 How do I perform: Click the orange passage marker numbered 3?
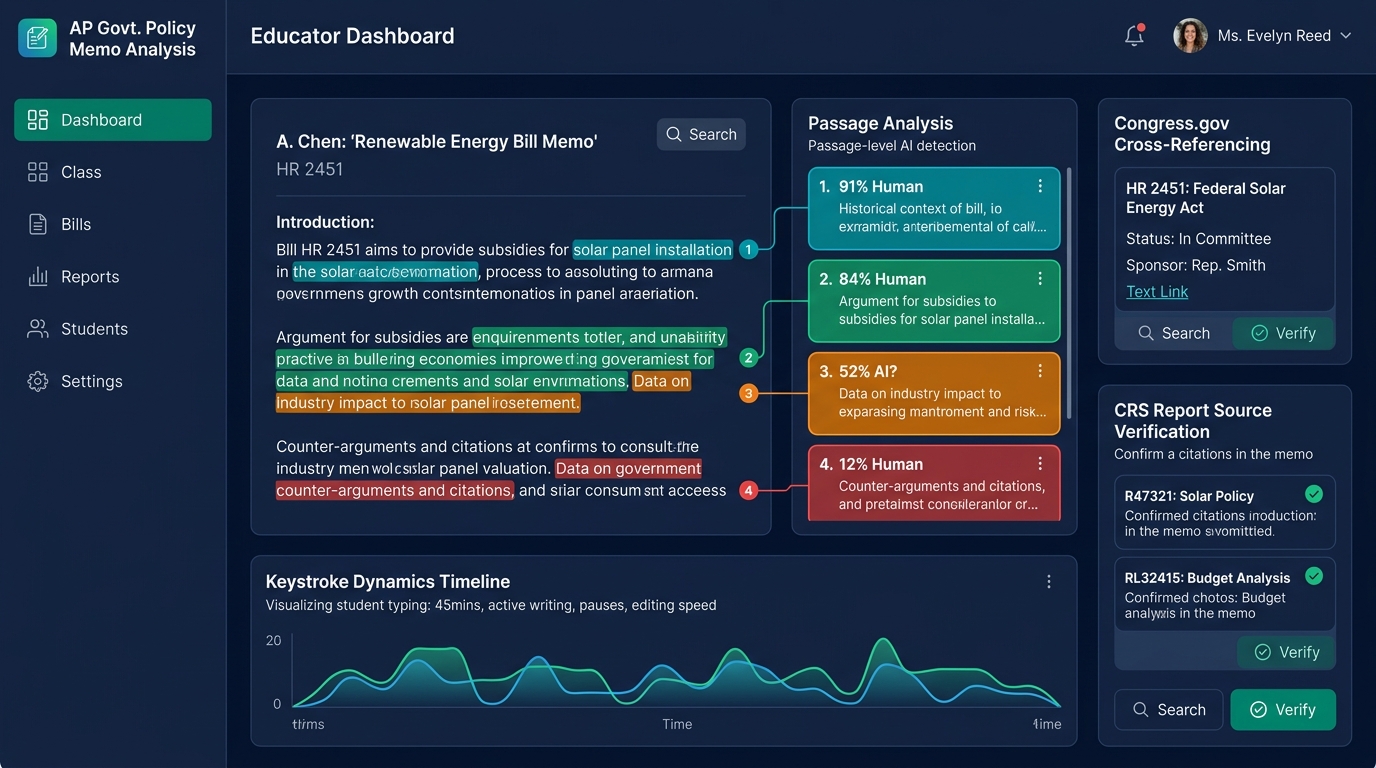(748, 393)
